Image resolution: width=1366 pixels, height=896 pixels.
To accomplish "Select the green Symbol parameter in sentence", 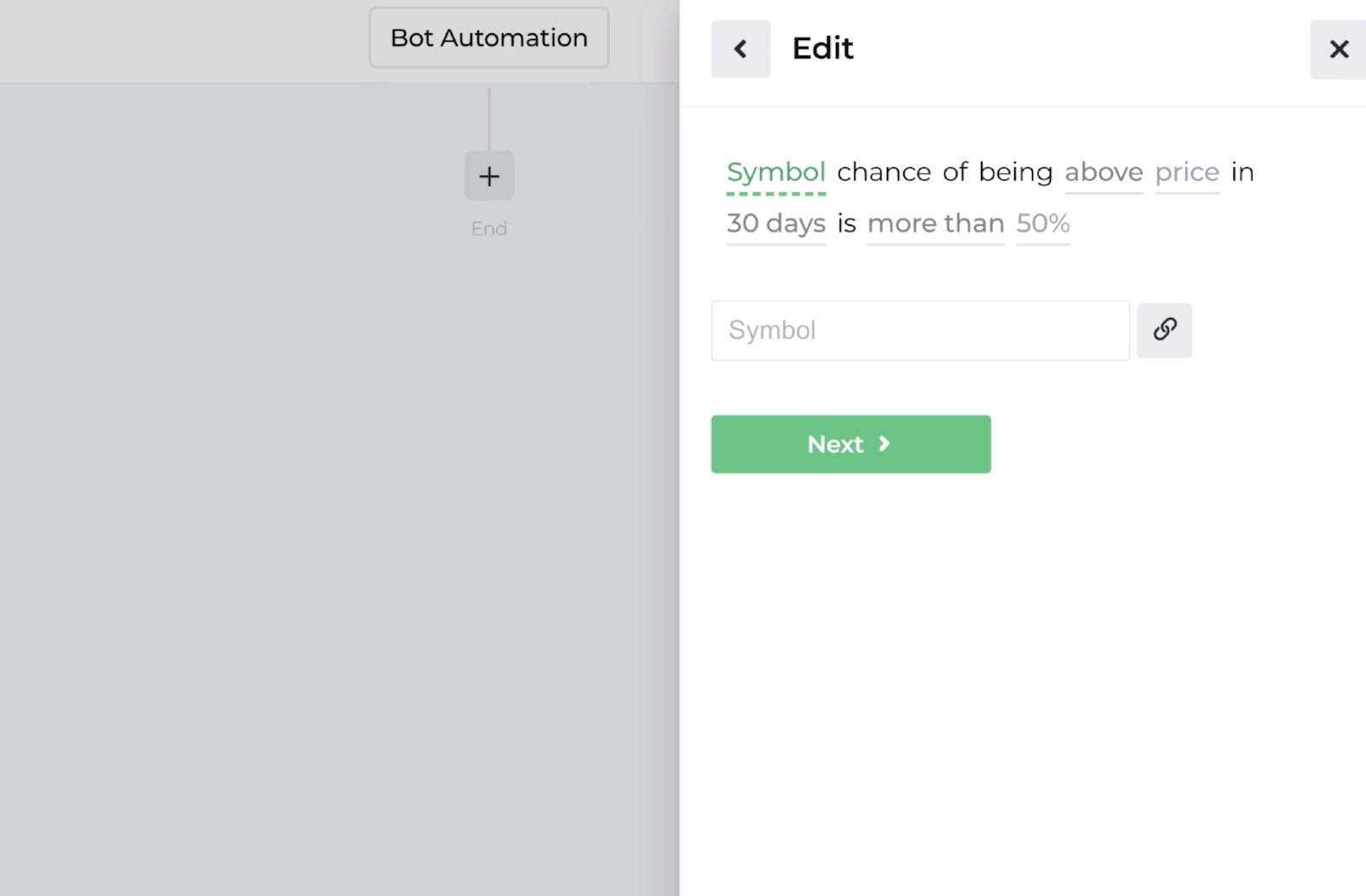I will (776, 173).
